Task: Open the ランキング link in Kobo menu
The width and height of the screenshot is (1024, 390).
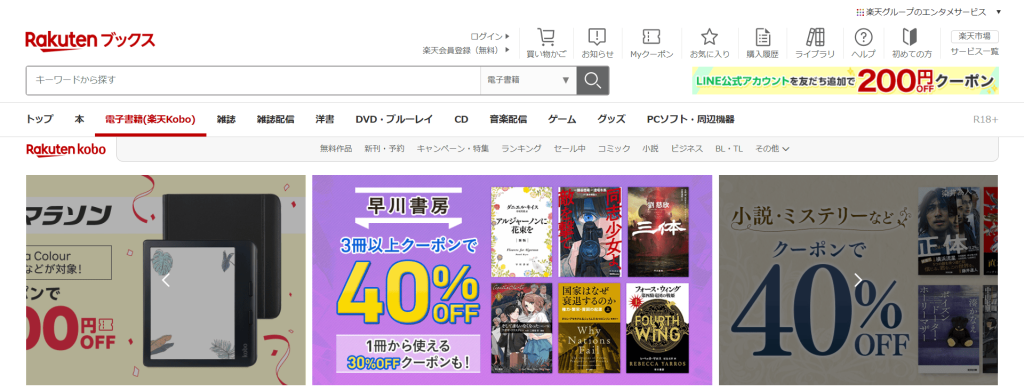Action: (521, 149)
